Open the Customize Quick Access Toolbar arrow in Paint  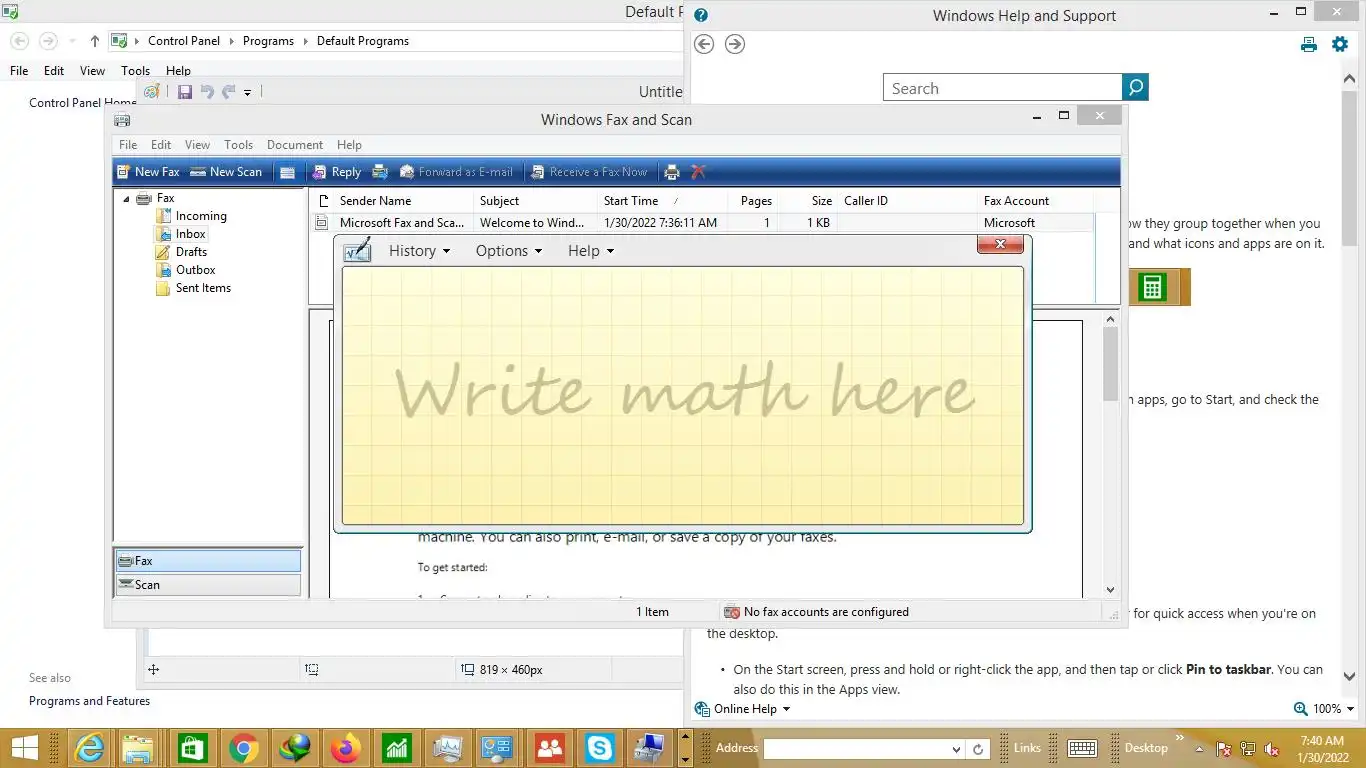tap(247, 92)
